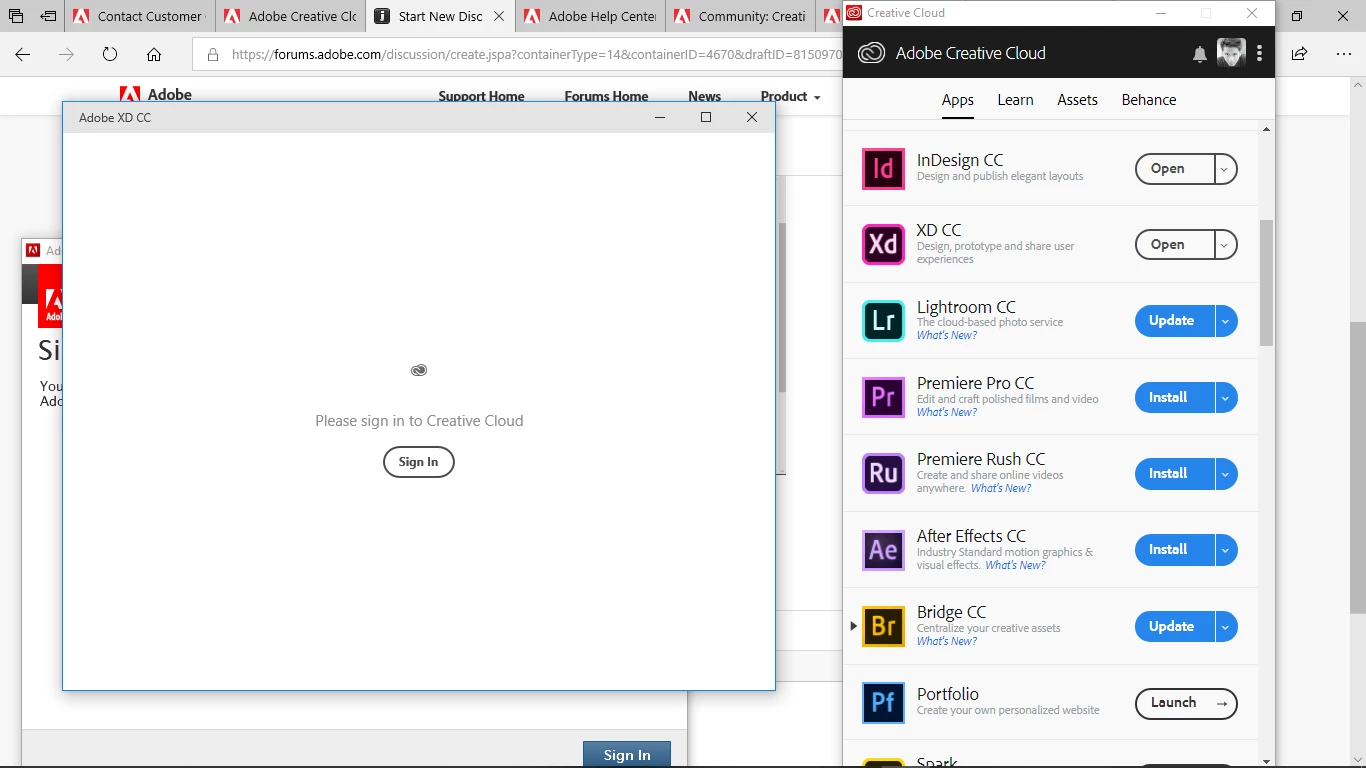
Task: Click the address bar lock icon
Action: (x=212, y=55)
